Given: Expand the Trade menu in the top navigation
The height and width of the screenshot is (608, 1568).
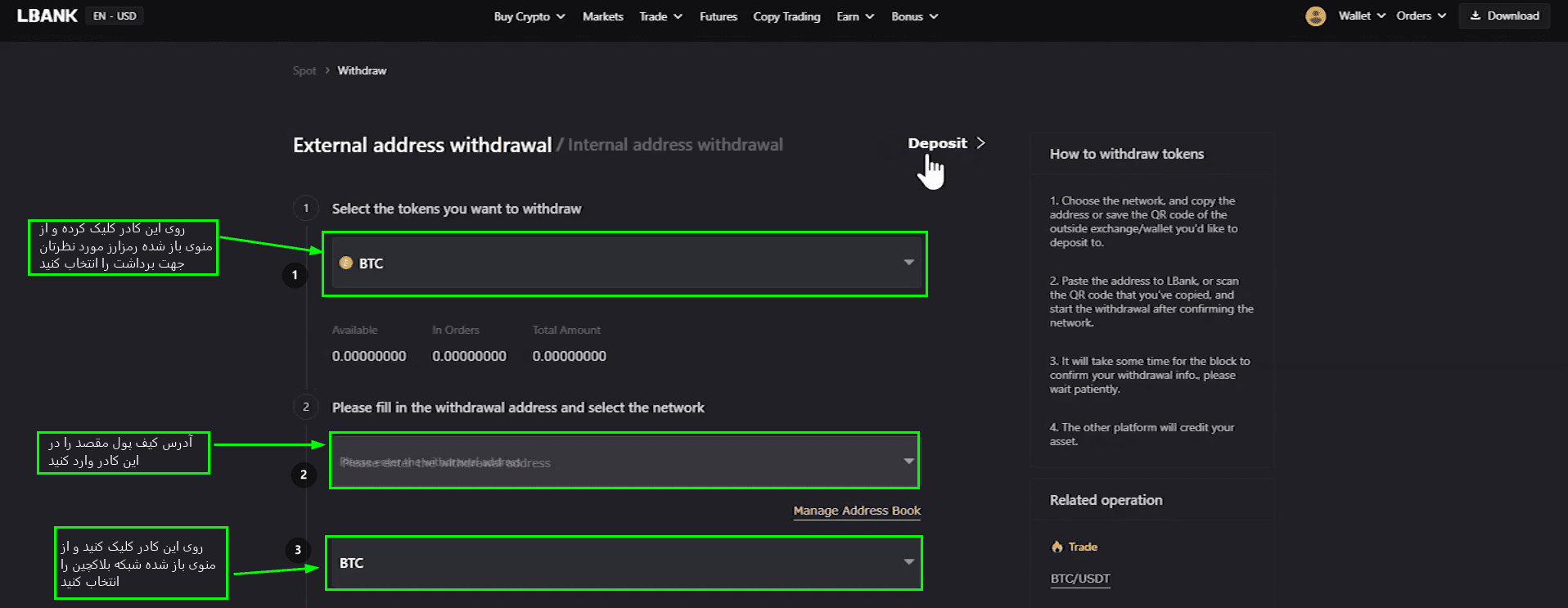Looking at the screenshot, I should 661,16.
